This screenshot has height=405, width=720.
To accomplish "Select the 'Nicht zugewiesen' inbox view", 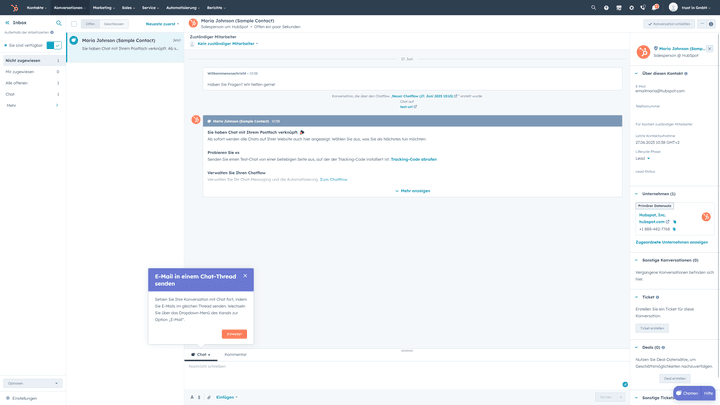I will (33, 61).
